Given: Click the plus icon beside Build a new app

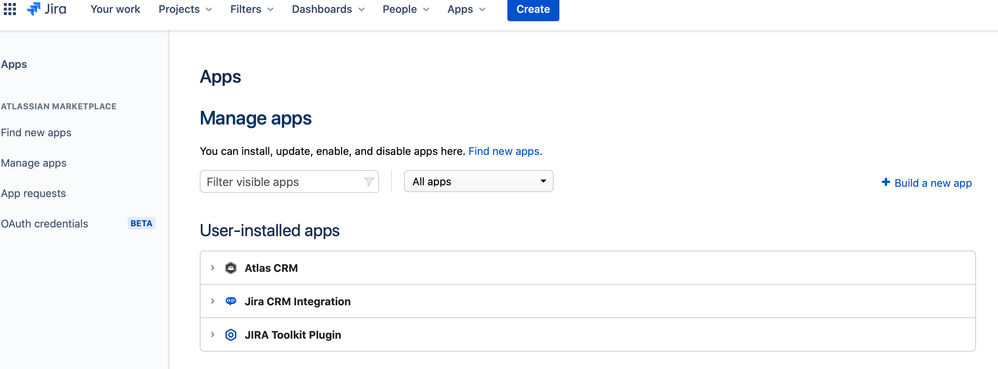Looking at the screenshot, I should click(x=885, y=183).
